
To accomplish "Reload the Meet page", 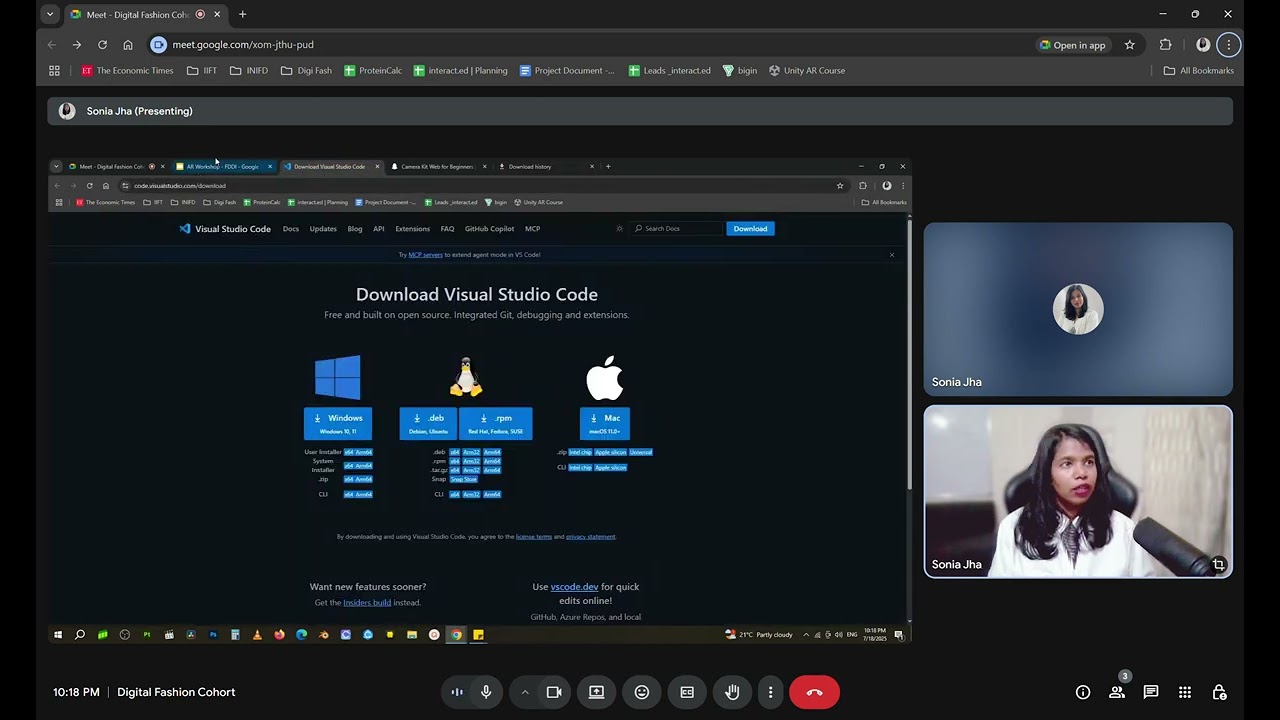I will (102, 45).
